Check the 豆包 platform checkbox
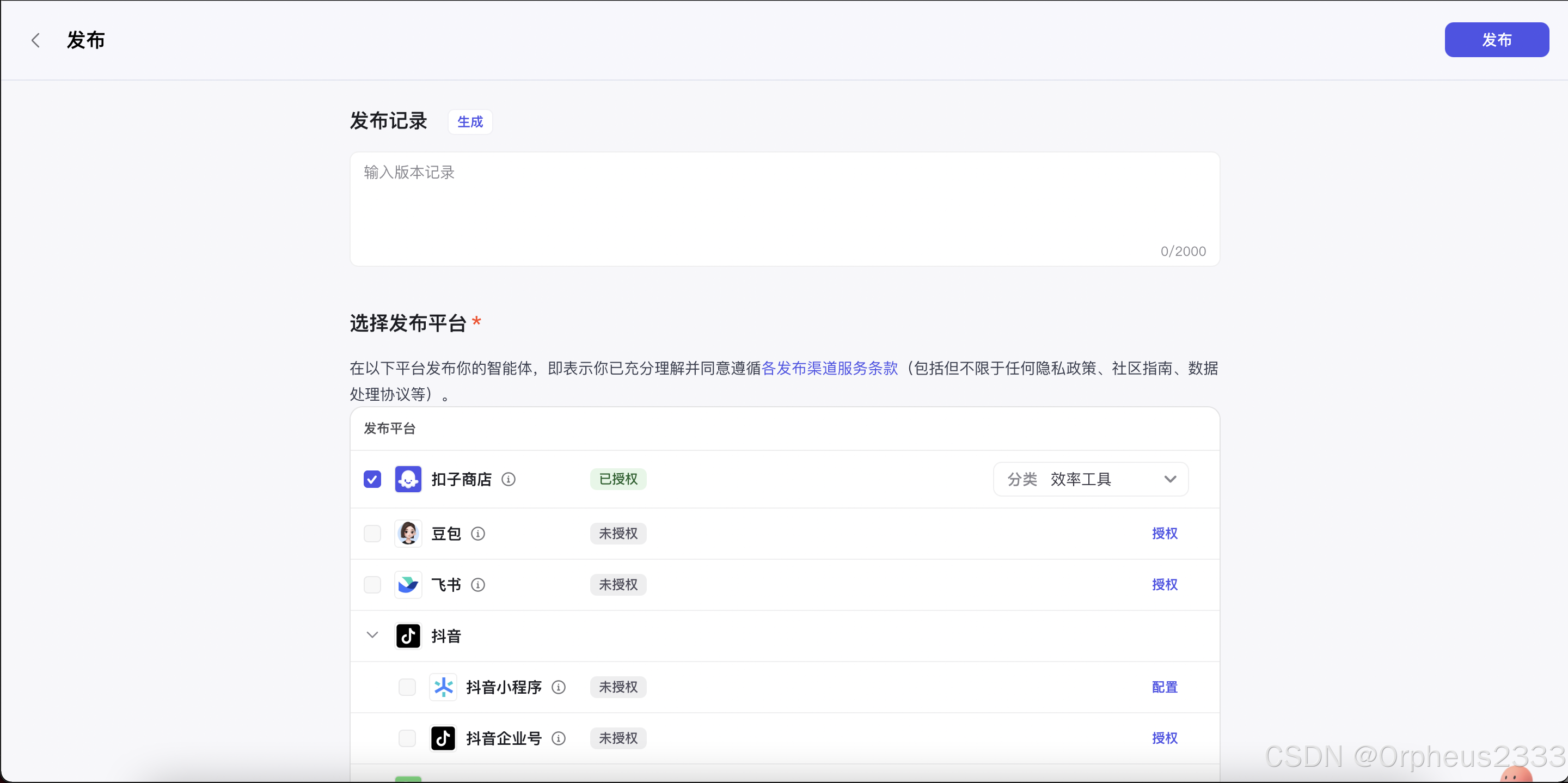 (x=372, y=534)
